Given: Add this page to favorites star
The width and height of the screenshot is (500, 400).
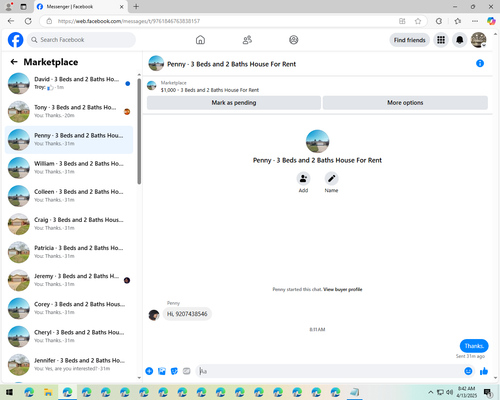Looking at the screenshot, I should (x=418, y=21).
